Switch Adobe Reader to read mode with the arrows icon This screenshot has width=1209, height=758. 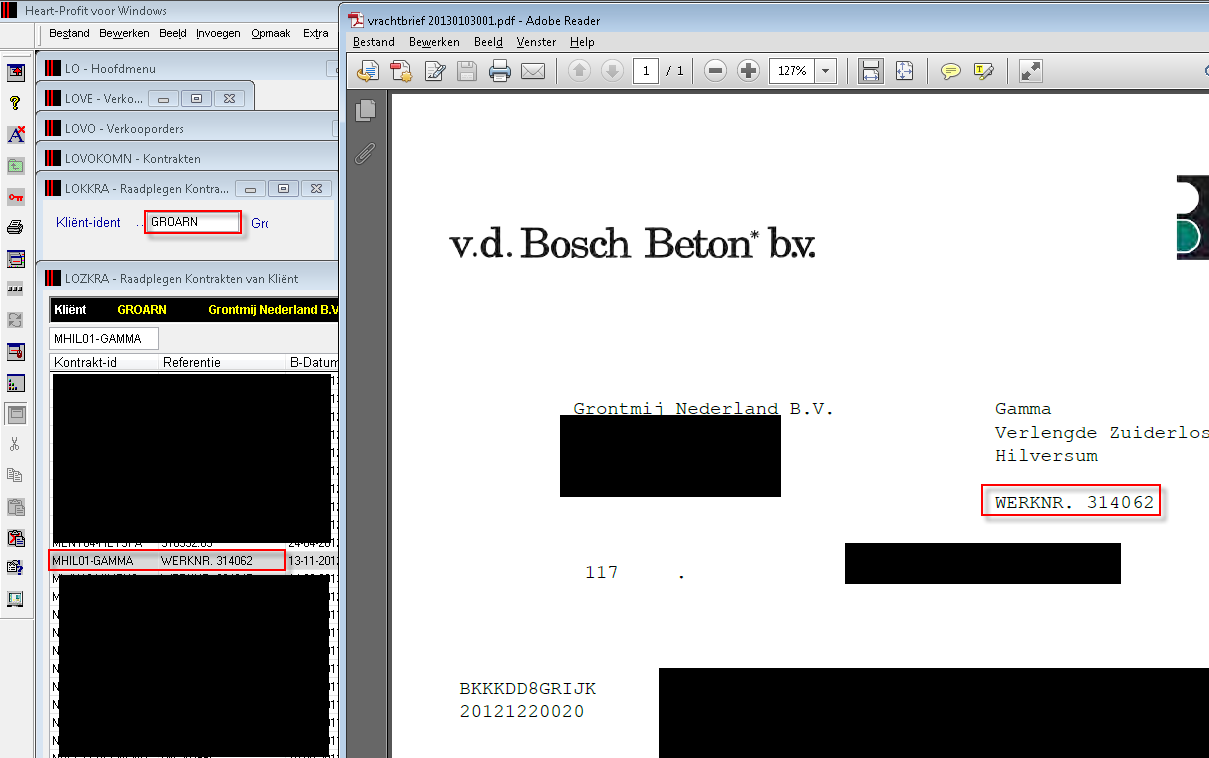tap(1031, 71)
